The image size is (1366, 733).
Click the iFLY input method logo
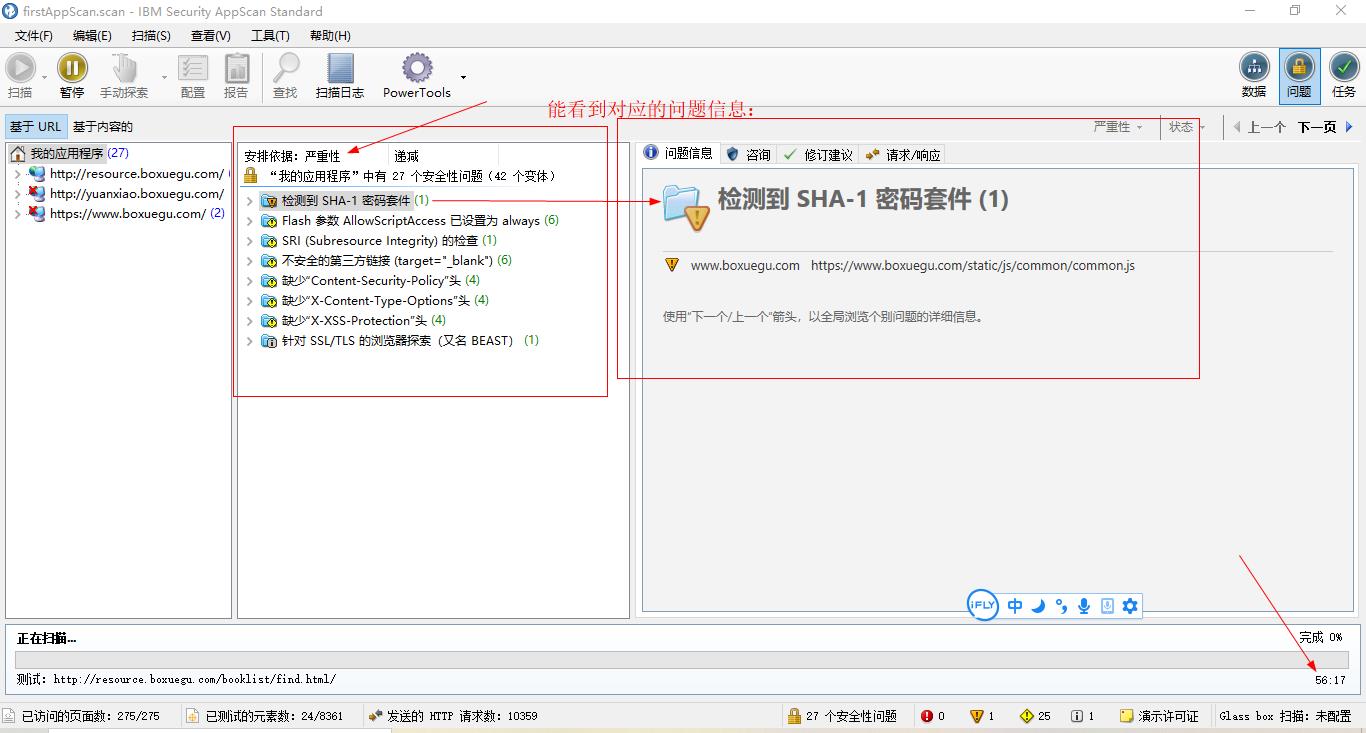click(x=983, y=605)
